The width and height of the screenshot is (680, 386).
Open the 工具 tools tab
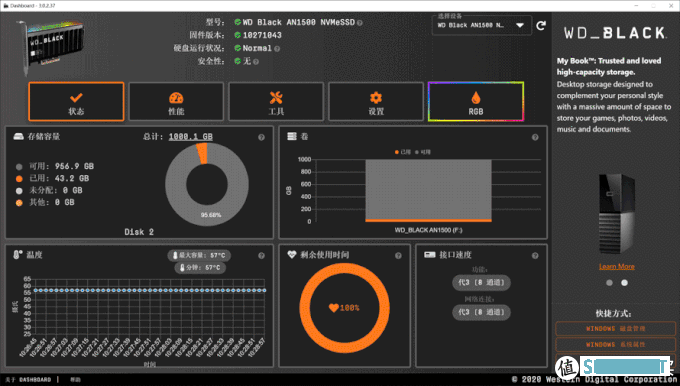click(276, 101)
